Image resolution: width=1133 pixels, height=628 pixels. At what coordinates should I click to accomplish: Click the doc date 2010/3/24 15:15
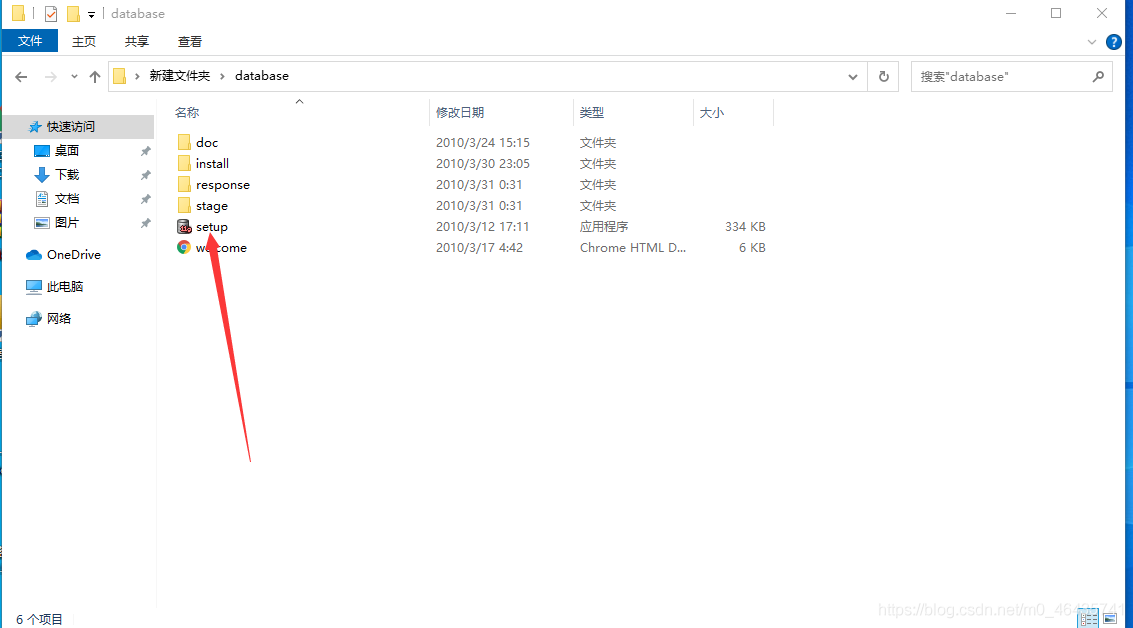(x=483, y=142)
